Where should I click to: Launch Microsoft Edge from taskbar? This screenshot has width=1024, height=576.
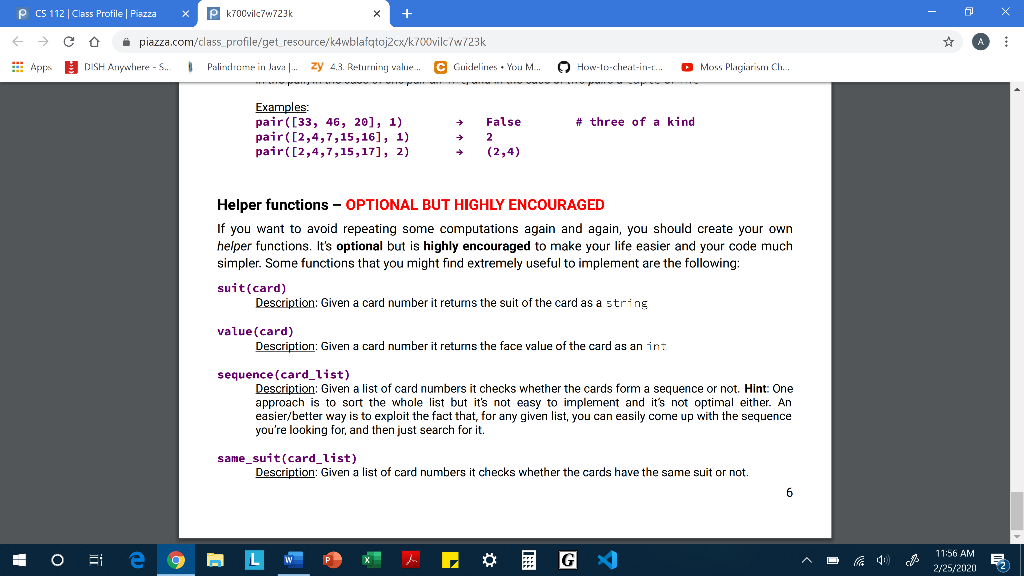click(x=136, y=560)
